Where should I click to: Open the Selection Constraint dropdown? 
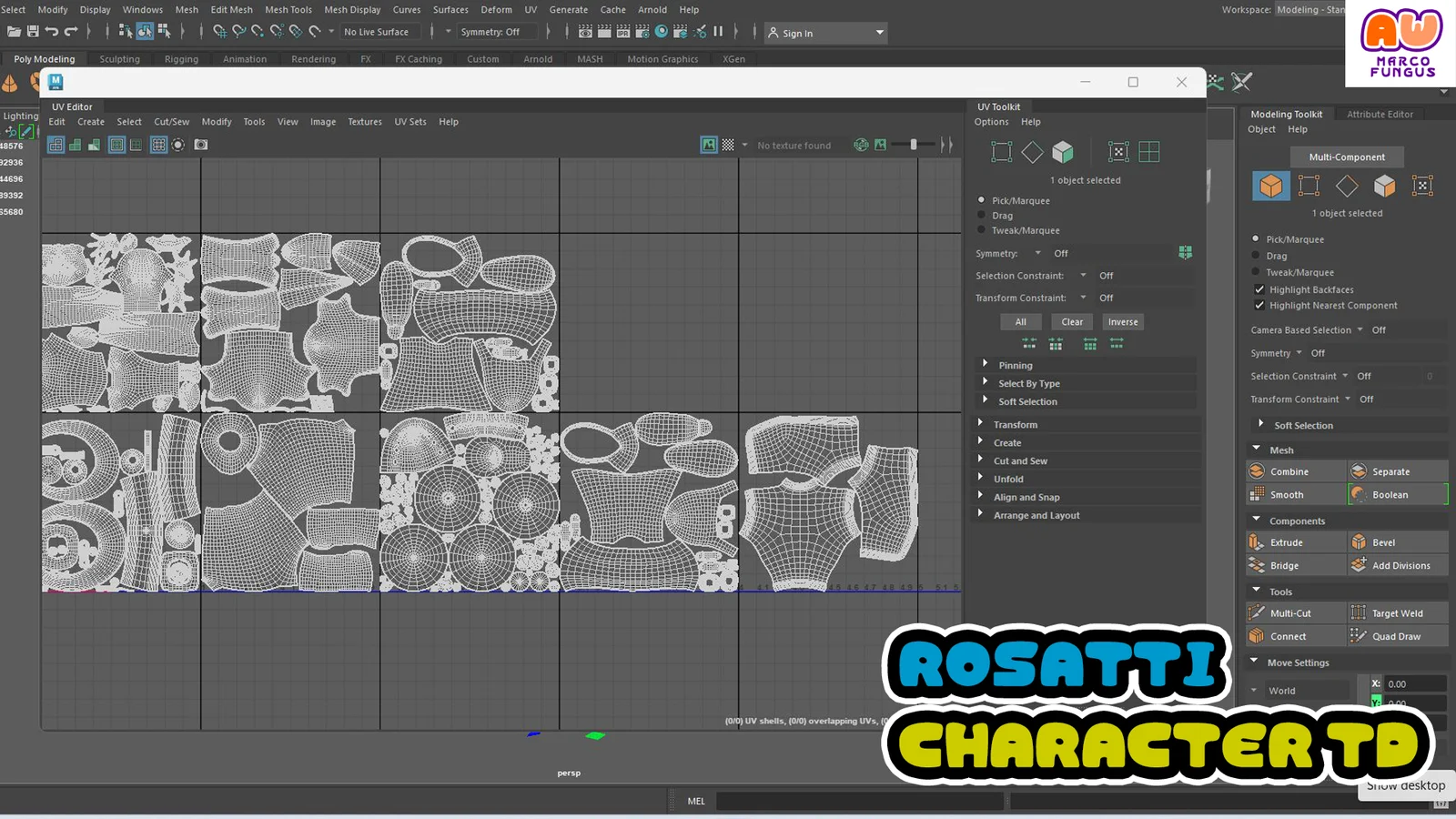1083,275
